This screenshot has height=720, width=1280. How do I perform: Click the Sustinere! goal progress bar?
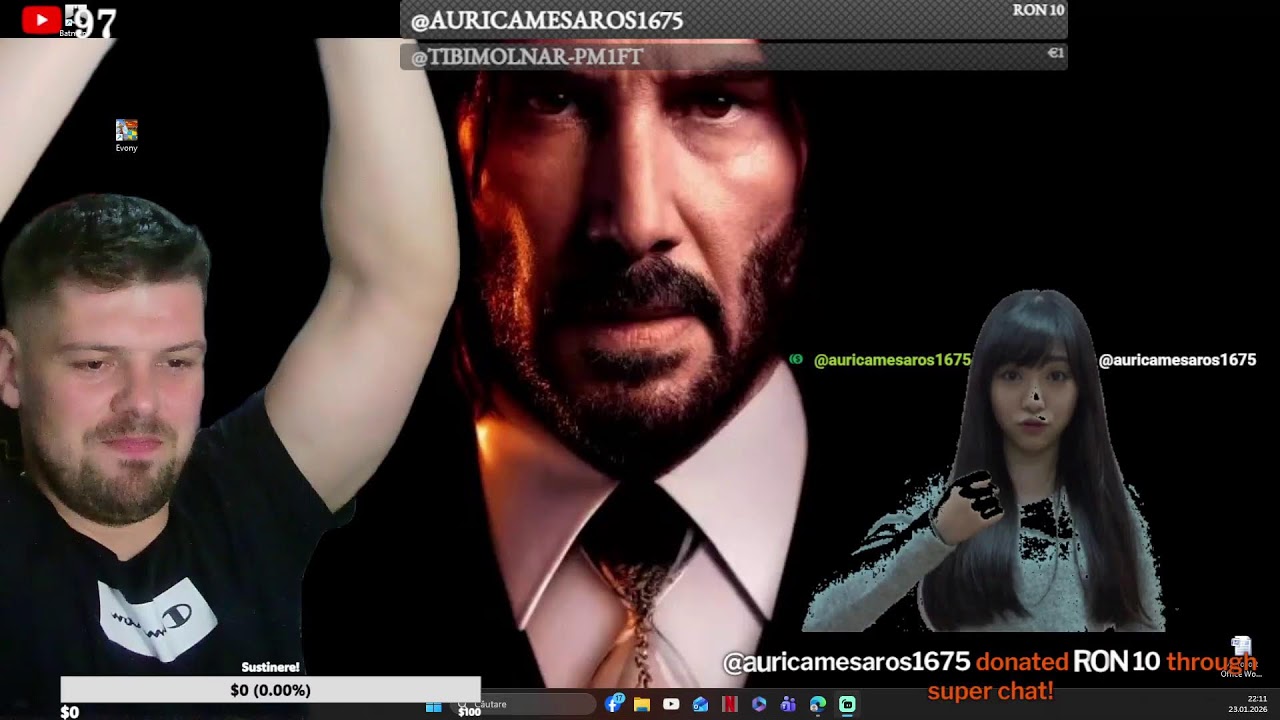point(270,690)
